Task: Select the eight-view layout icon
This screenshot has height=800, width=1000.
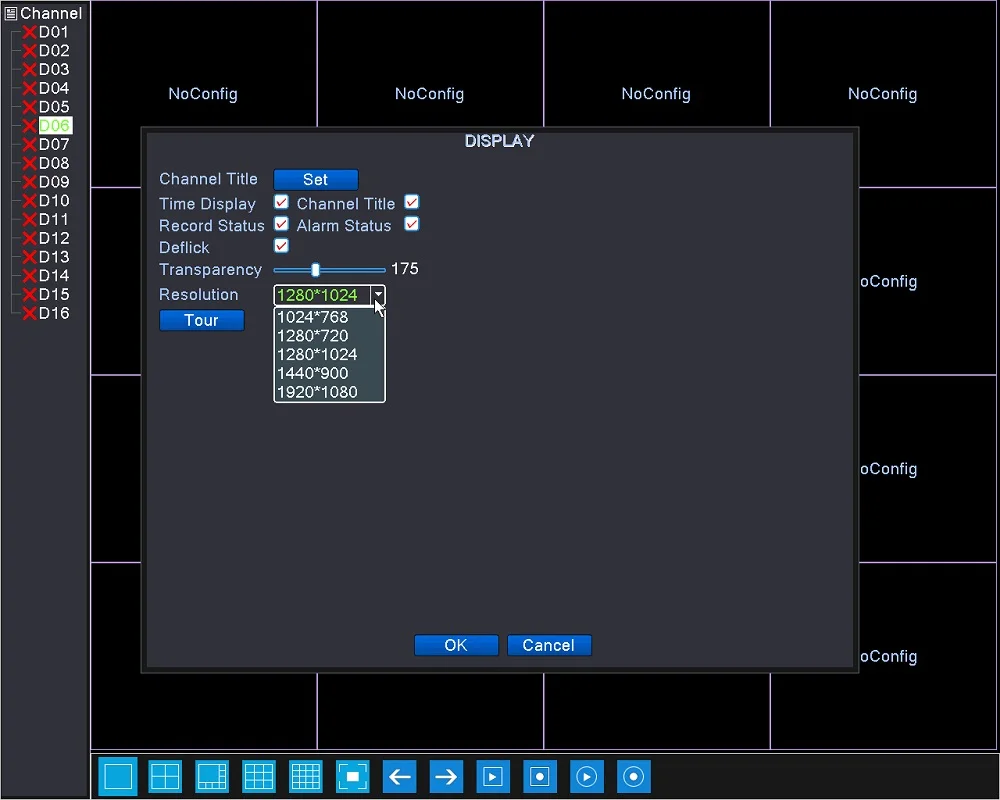Action: pos(212,776)
